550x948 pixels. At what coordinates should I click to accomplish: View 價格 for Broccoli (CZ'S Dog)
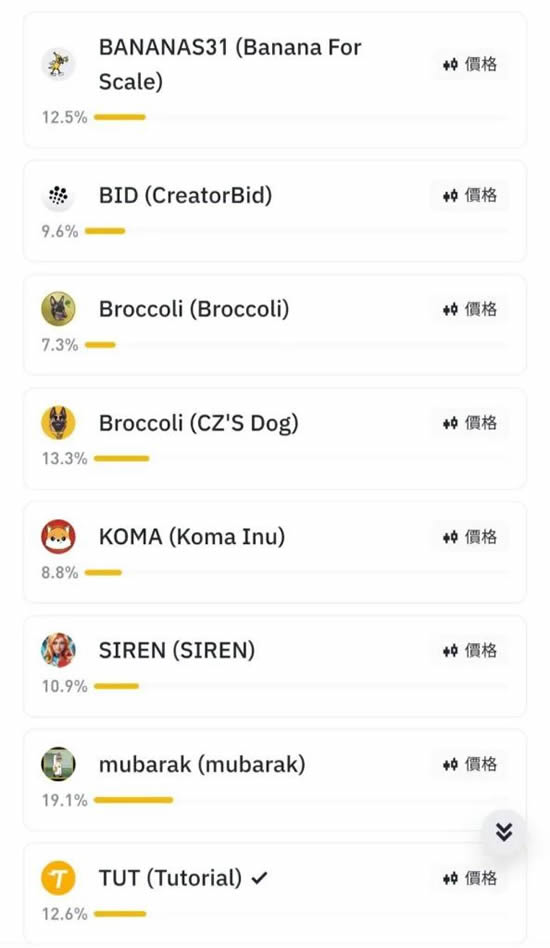point(470,423)
